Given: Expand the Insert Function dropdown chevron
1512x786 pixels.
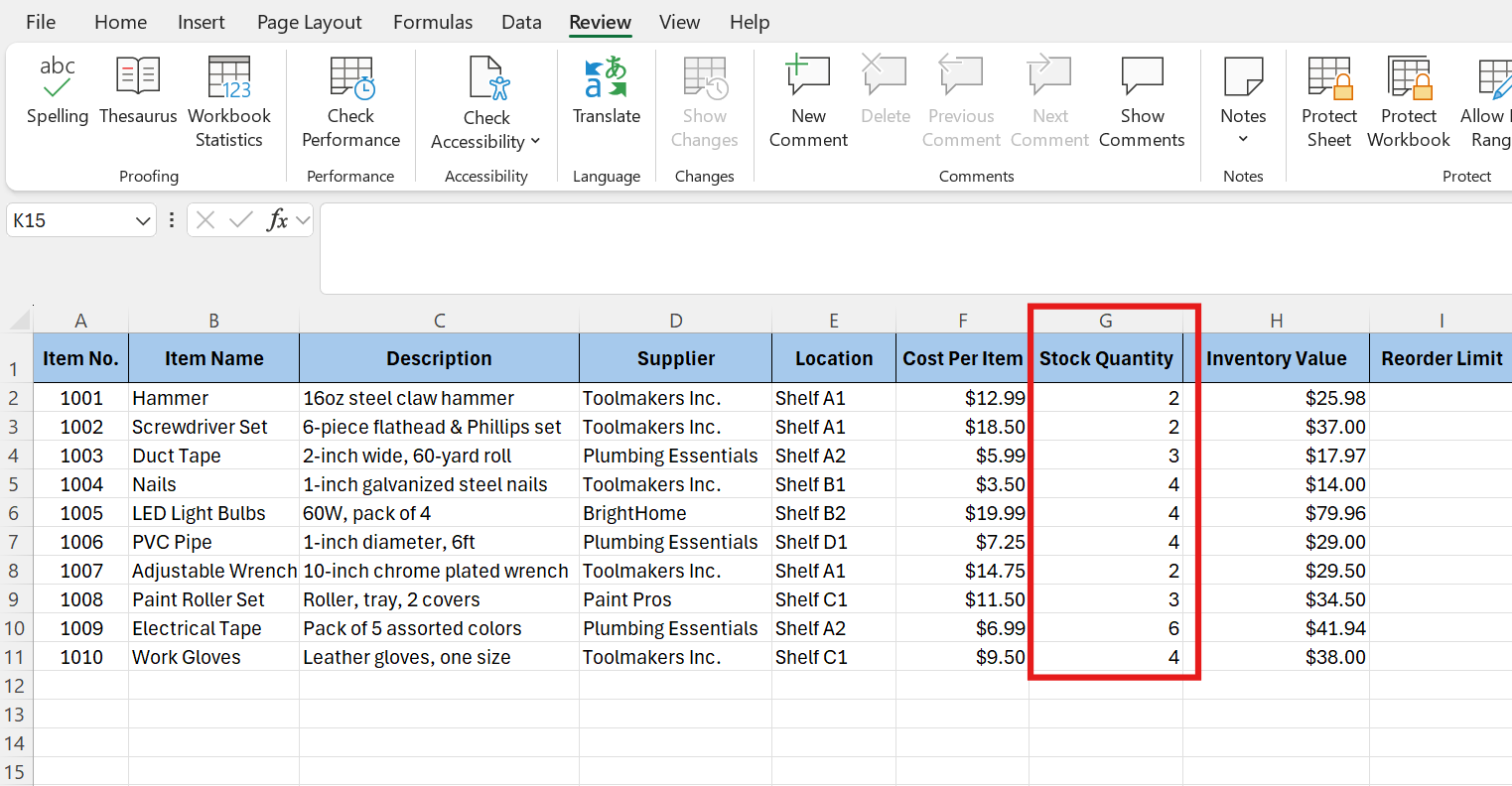Looking at the screenshot, I should click(x=303, y=220).
